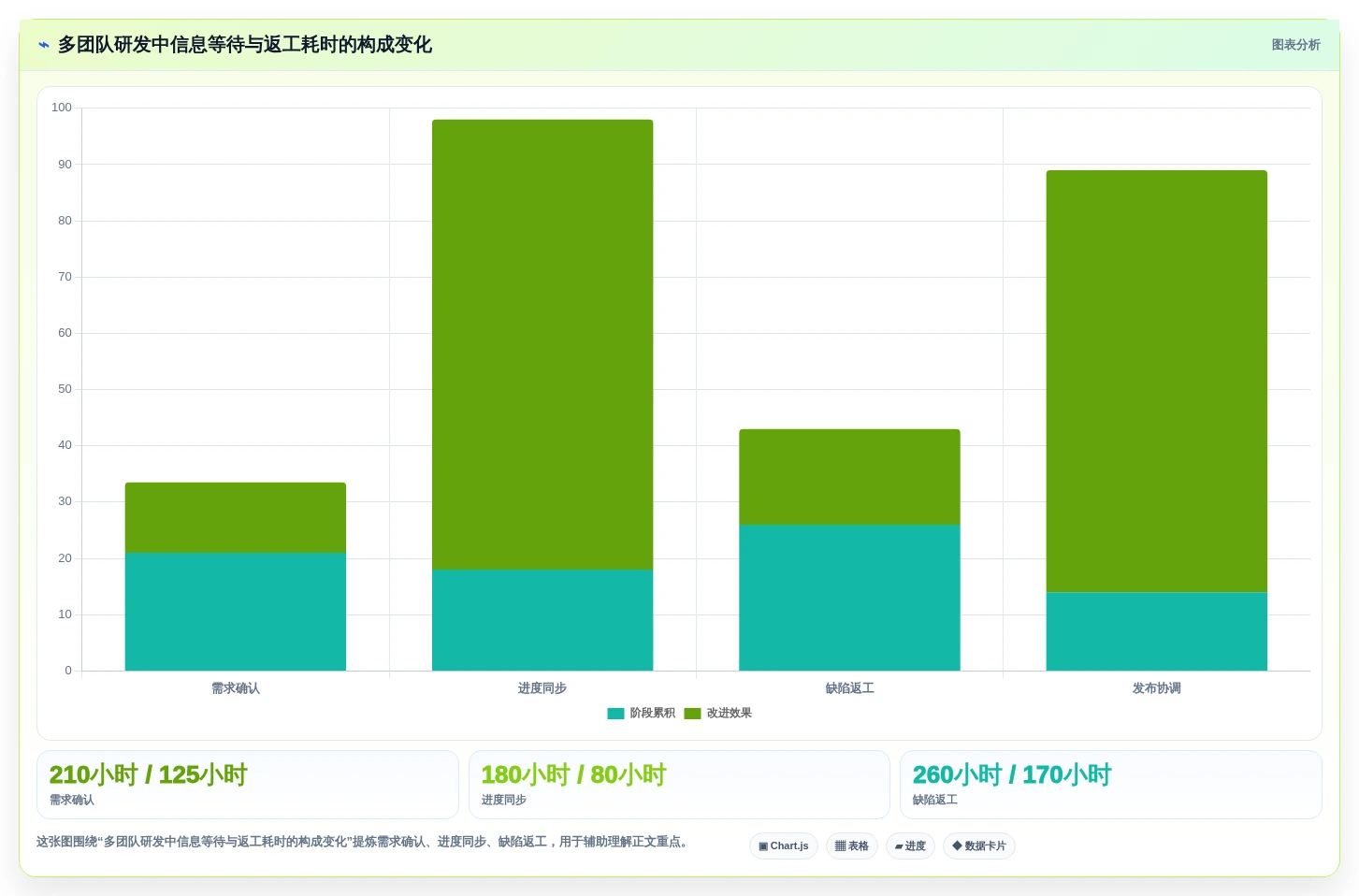Click the 需求确认 x-axis label

click(x=236, y=688)
